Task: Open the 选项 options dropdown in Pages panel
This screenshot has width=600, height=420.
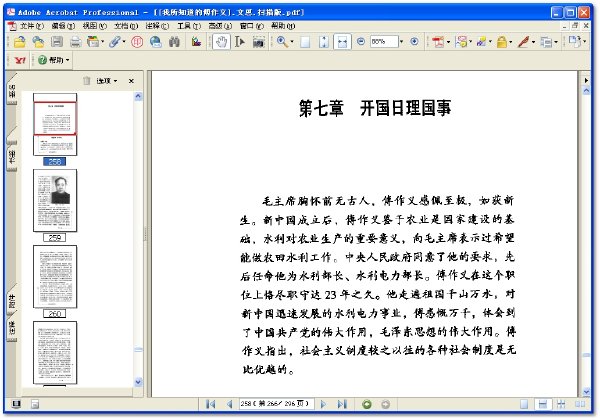Action: [x=107, y=81]
